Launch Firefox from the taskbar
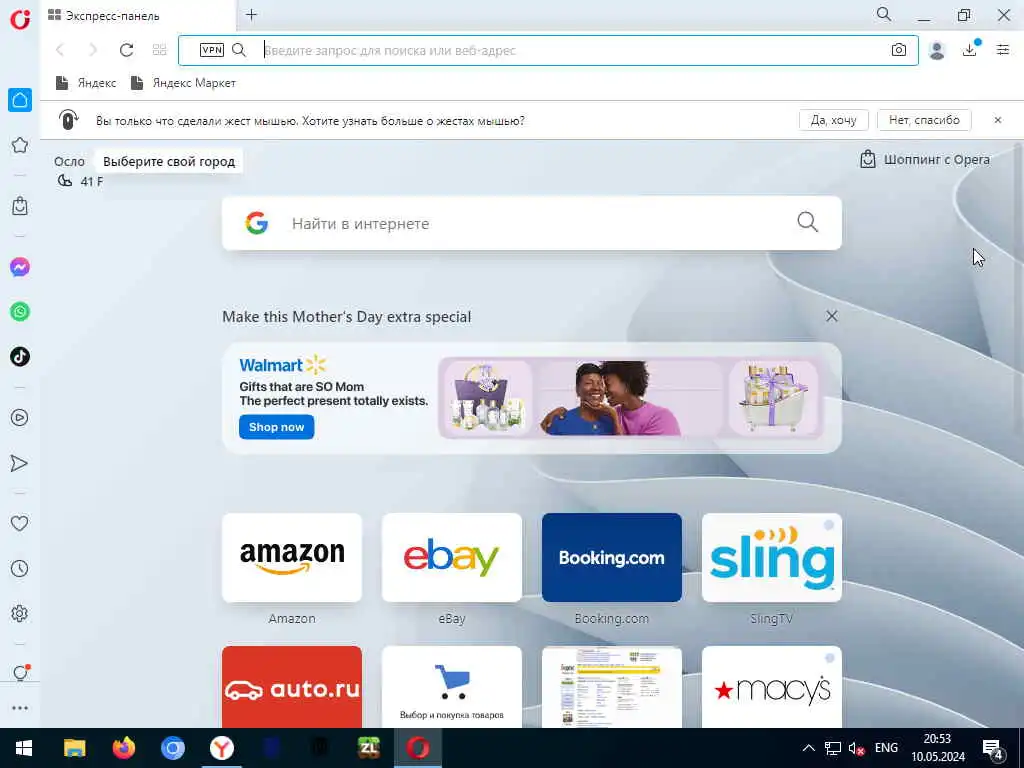 (123, 748)
